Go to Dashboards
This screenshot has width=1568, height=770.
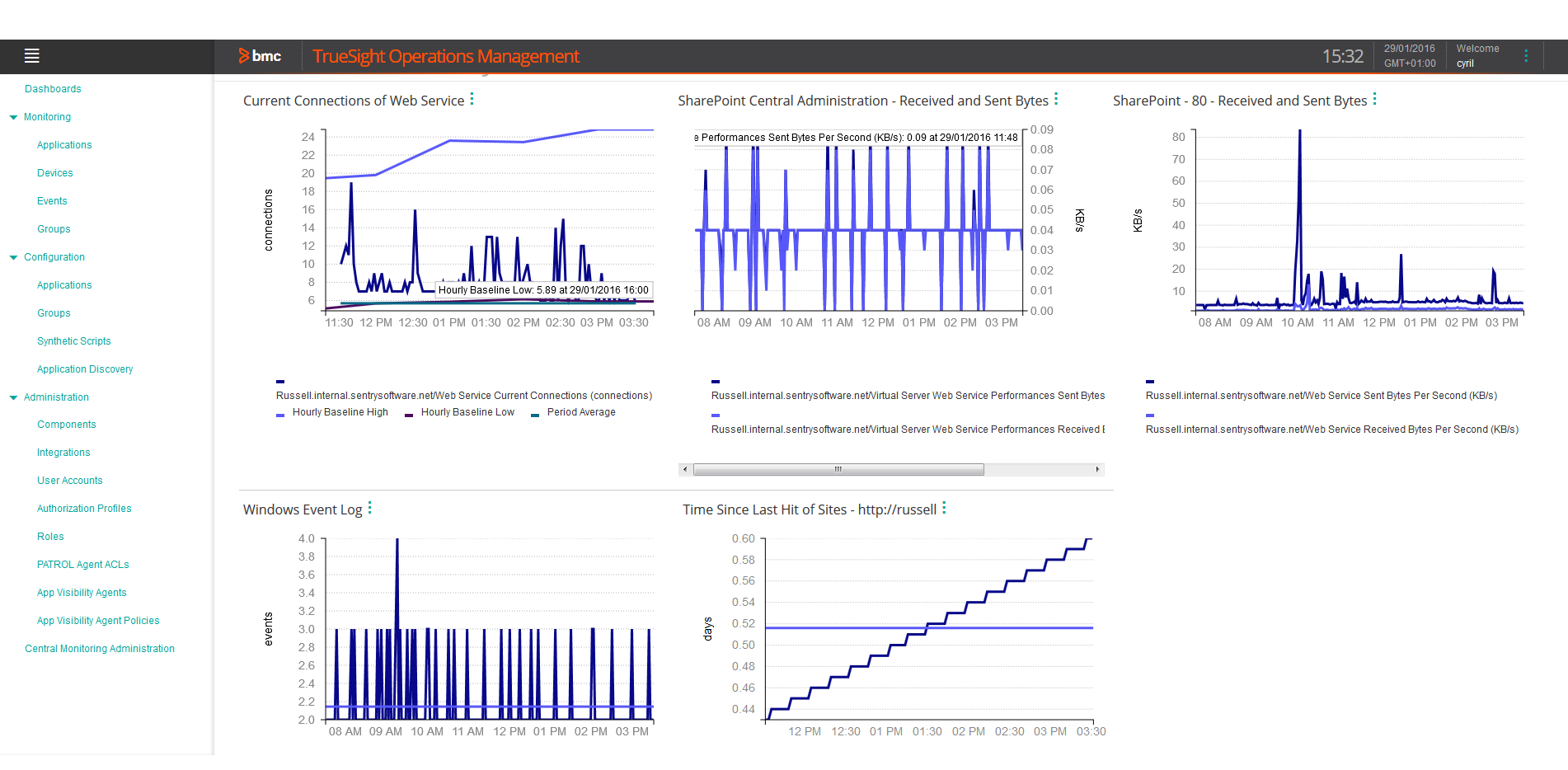coord(53,89)
